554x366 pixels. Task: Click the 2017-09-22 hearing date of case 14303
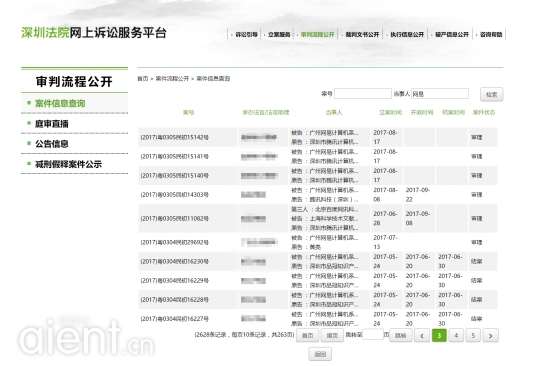(x=418, y=195)
